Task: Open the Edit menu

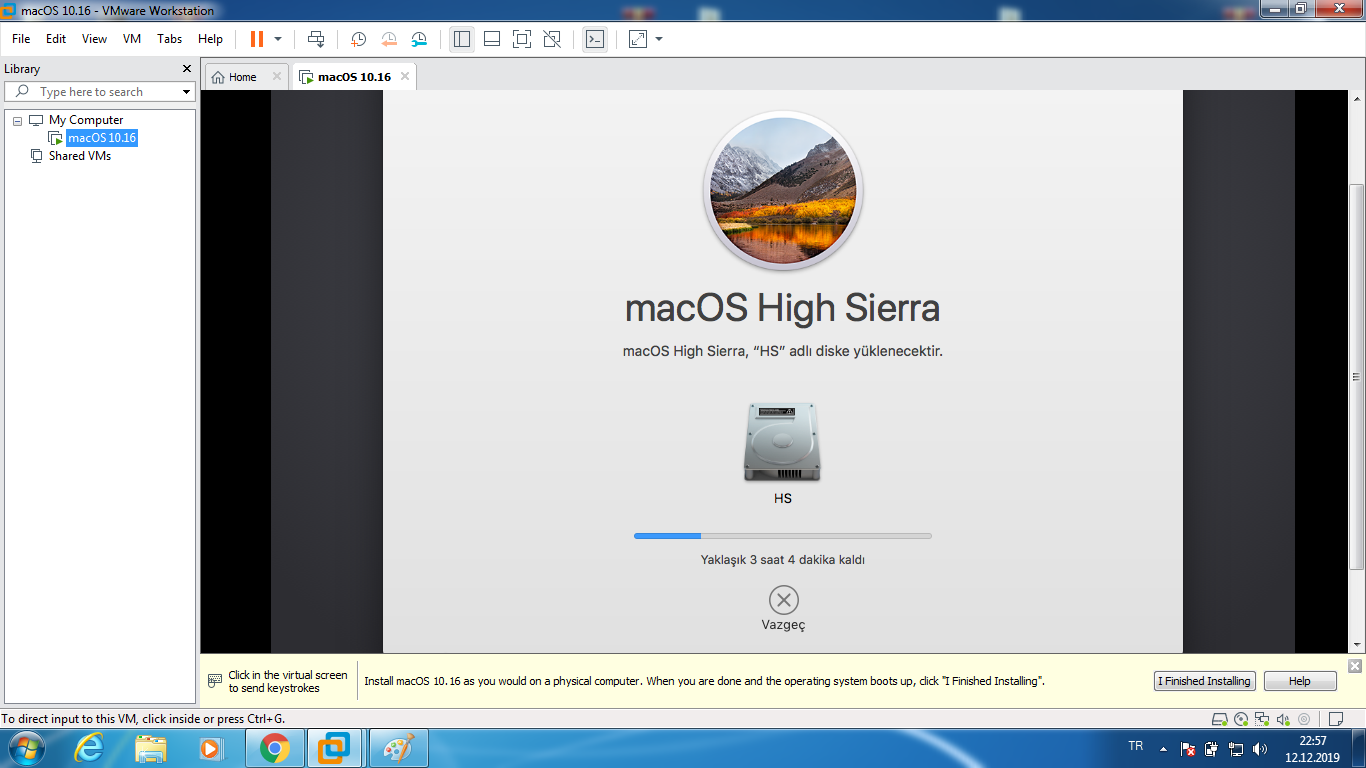Action: [56, 39]
